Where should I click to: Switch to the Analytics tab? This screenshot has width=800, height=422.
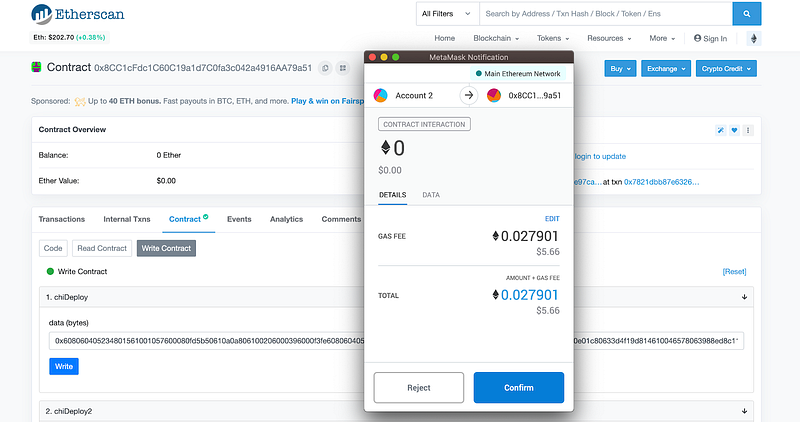[x=286, y=219]
